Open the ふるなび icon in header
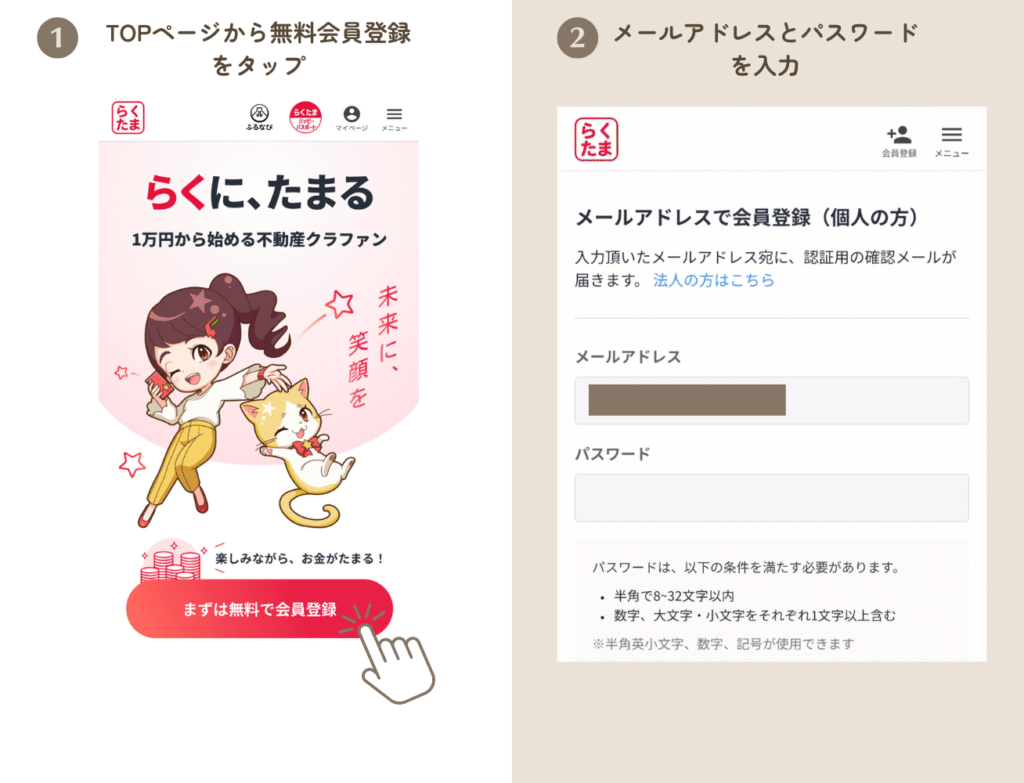This screenshot has width=1024, height=783. 259,118
